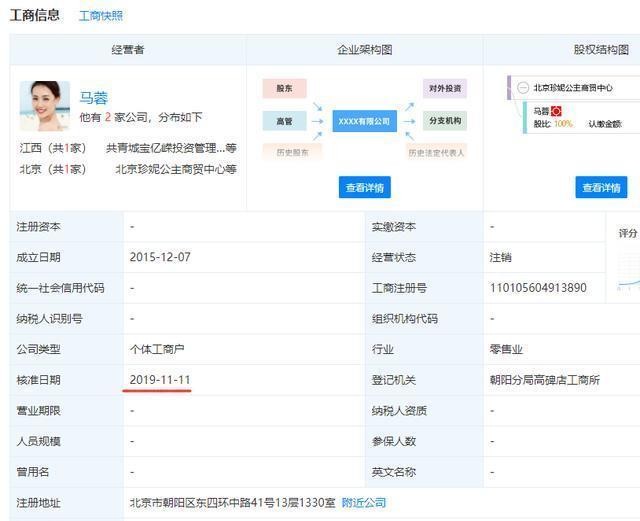
Task: Select the 工商信息 heading tab
Action: [35, 15]
